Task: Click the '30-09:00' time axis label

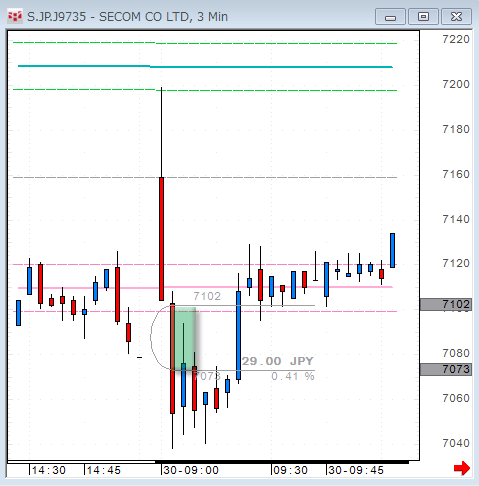Action: click(x=191, y=470)
